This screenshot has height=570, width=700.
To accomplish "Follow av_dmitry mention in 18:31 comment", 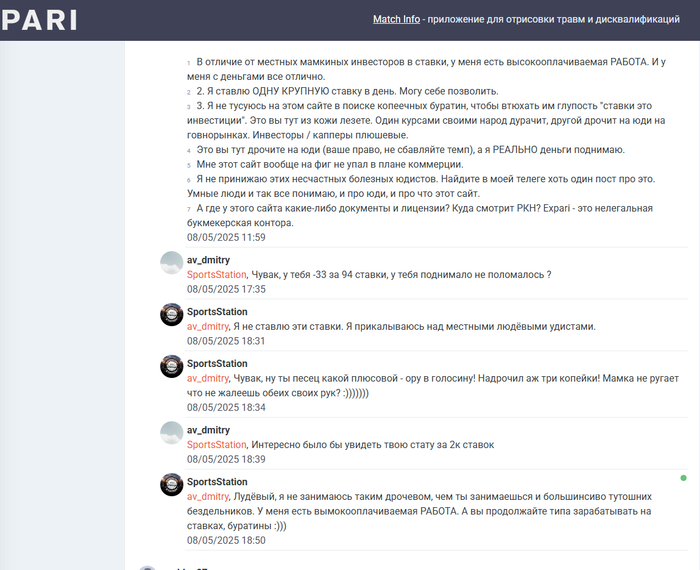I will point(208,326).
